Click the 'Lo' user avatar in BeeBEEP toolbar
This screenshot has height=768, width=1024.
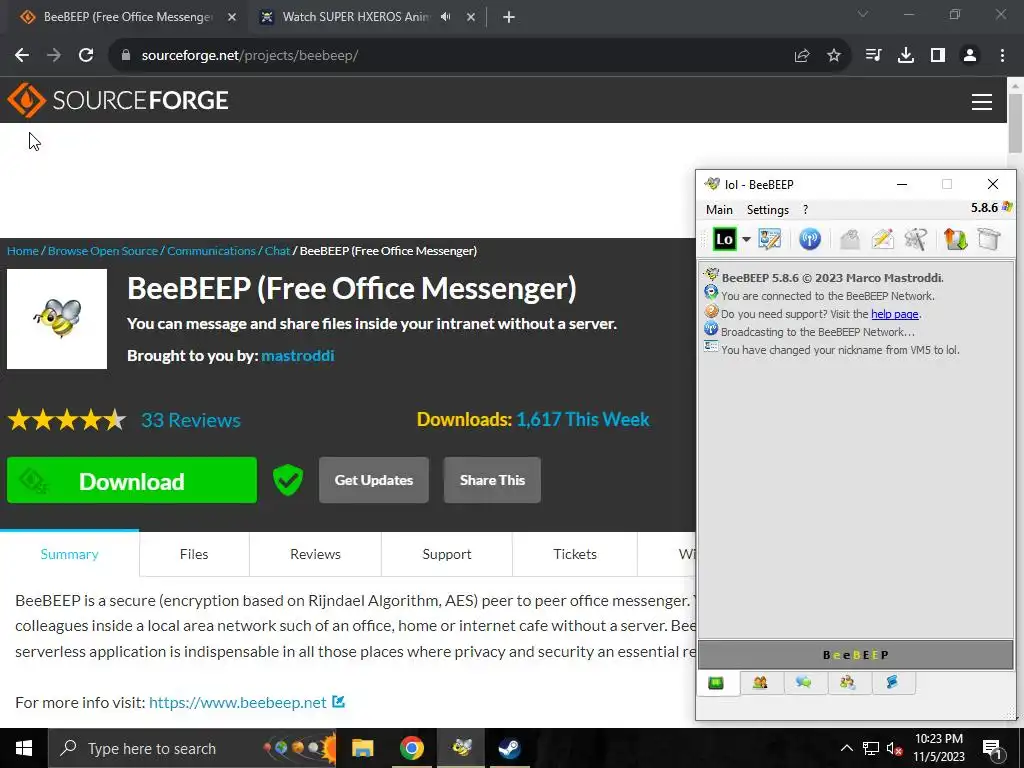[x=724, y=239]
